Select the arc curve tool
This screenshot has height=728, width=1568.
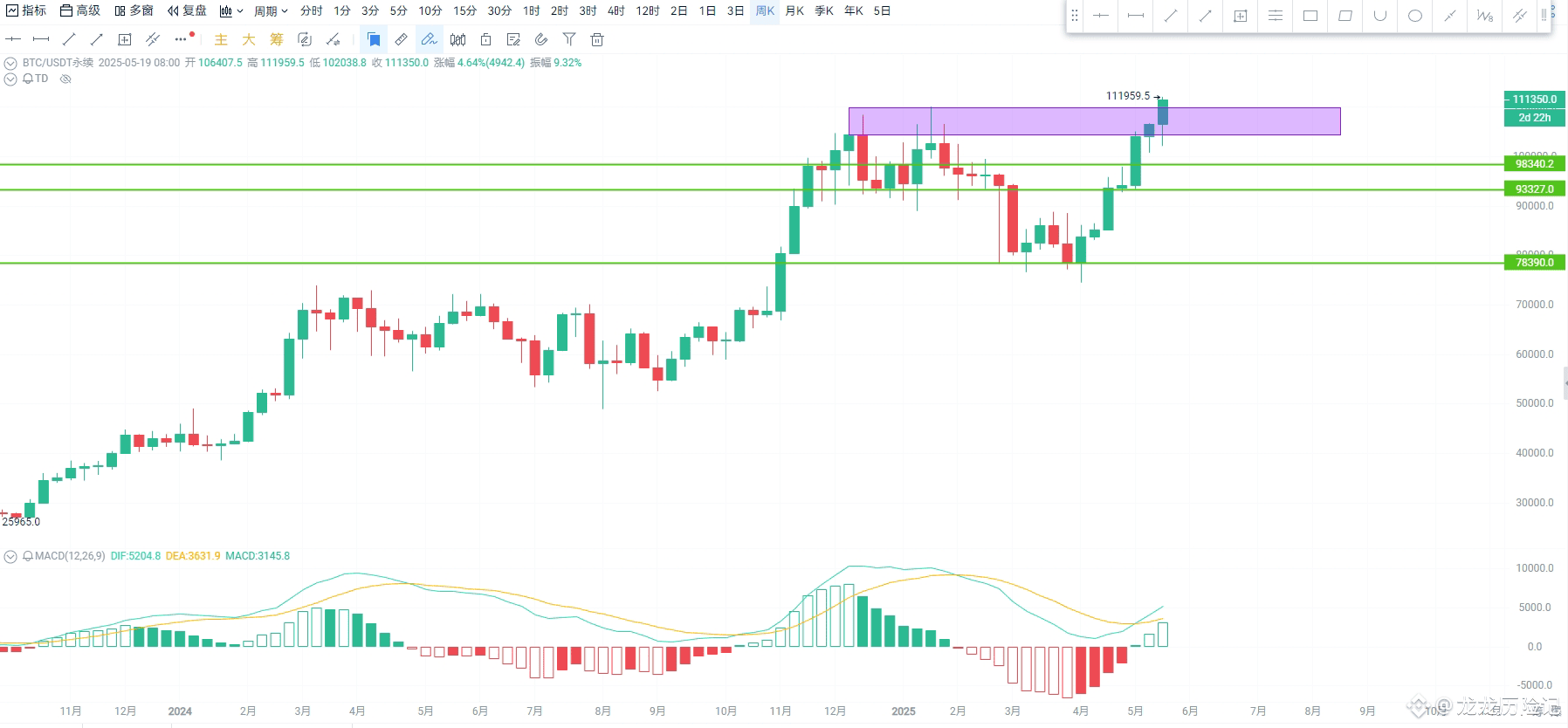[1380, 16]
